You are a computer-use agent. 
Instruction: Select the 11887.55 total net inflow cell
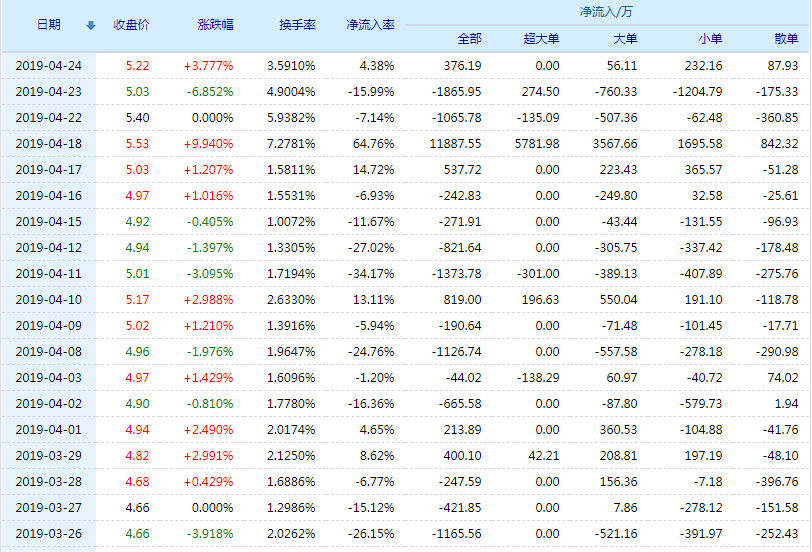point(455,144)
